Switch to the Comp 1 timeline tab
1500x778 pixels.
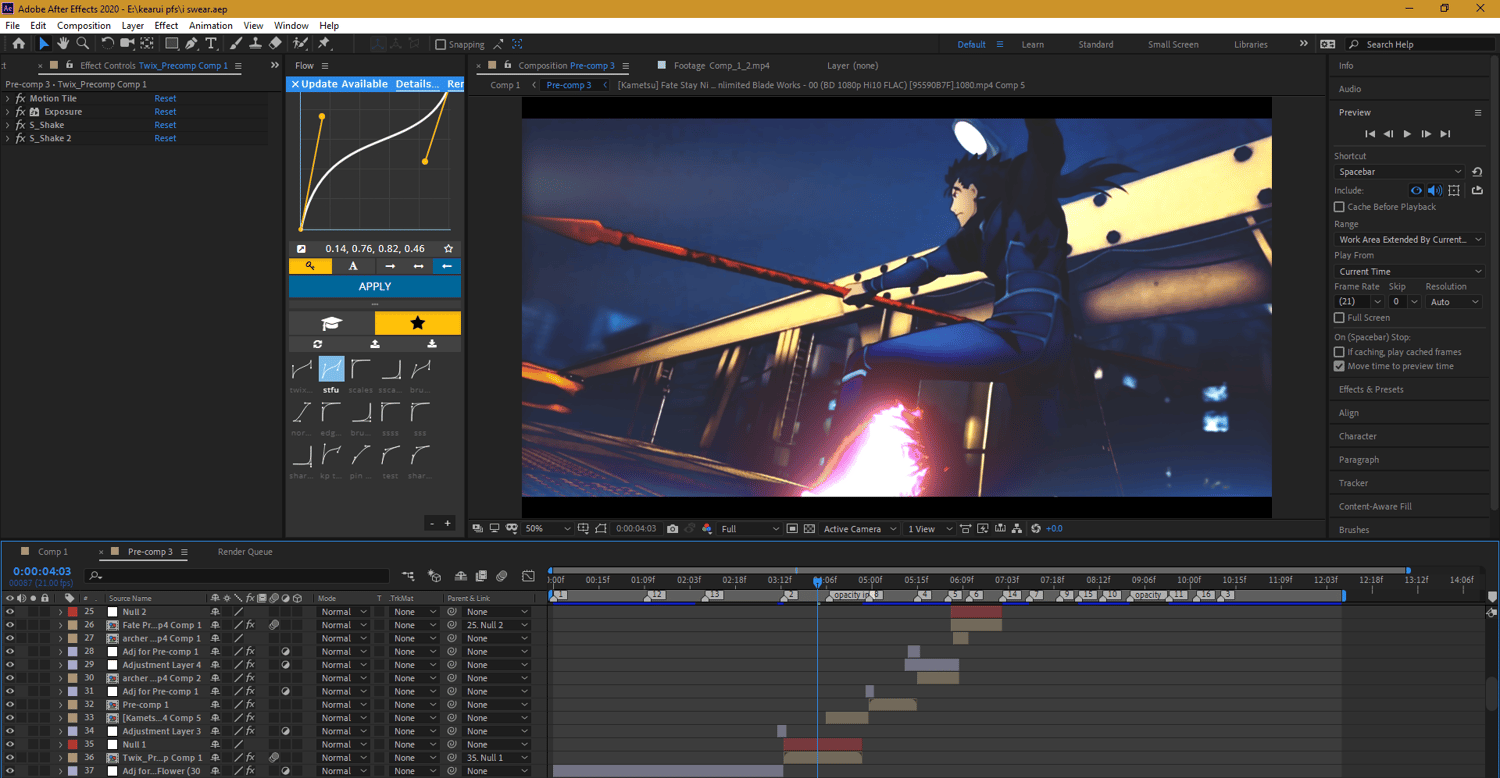click(x=52, y=552)
